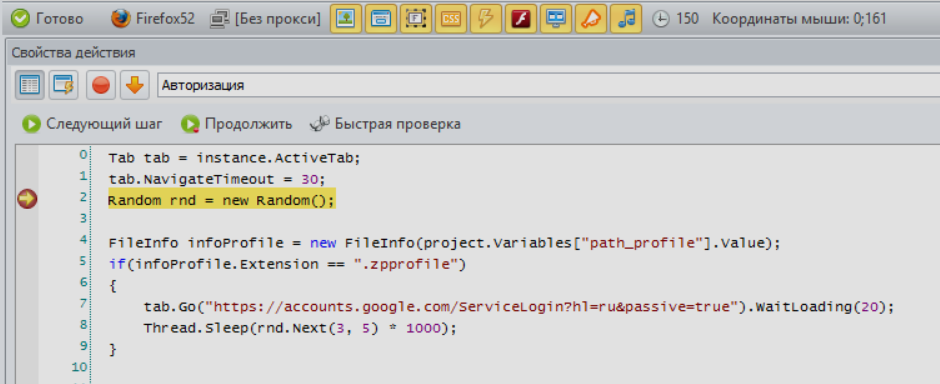Click the tab.Go accounts.google.com URL string
The image size is (940, 384).
coord(471,307)
